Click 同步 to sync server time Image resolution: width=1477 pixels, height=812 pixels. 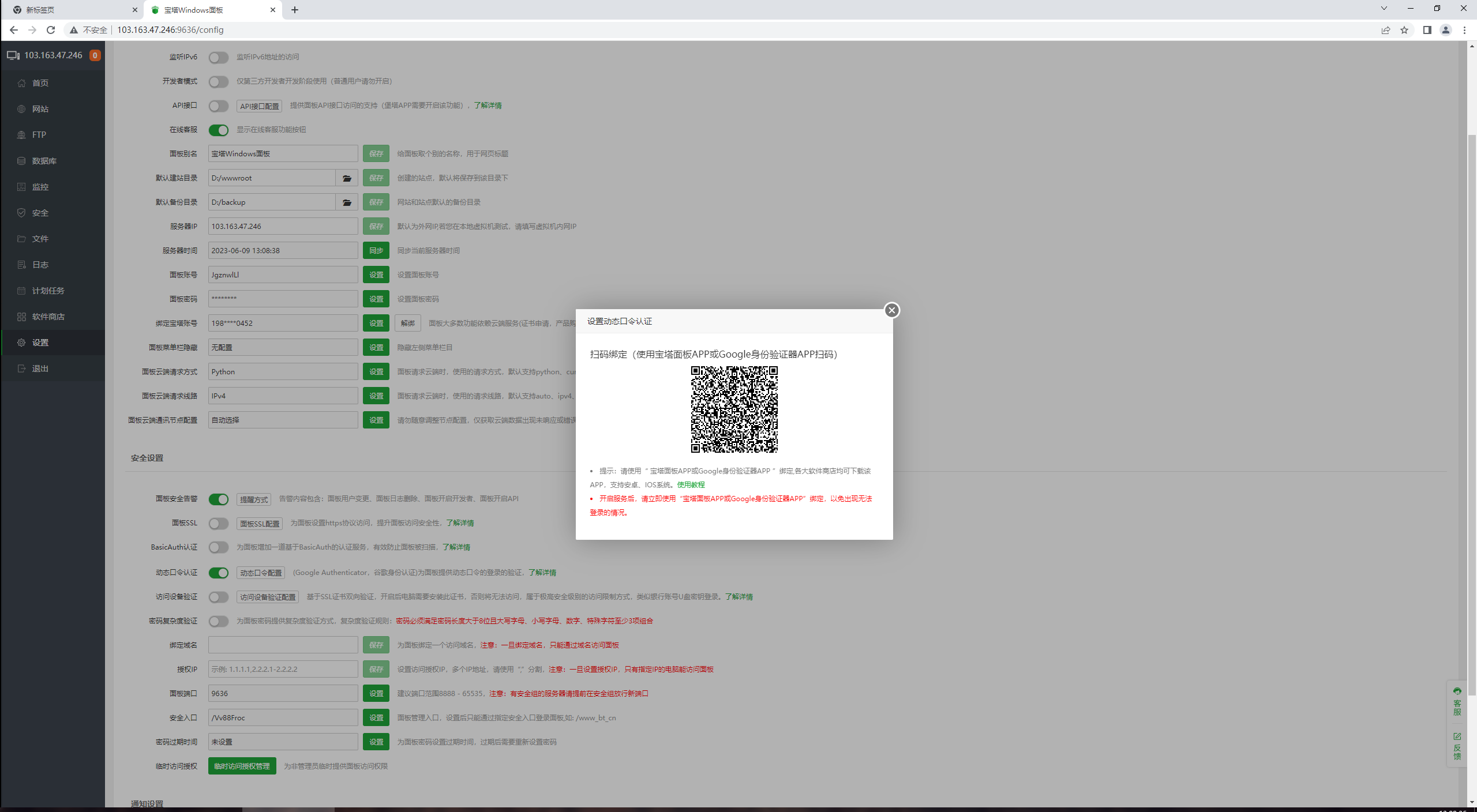[376, 251]
